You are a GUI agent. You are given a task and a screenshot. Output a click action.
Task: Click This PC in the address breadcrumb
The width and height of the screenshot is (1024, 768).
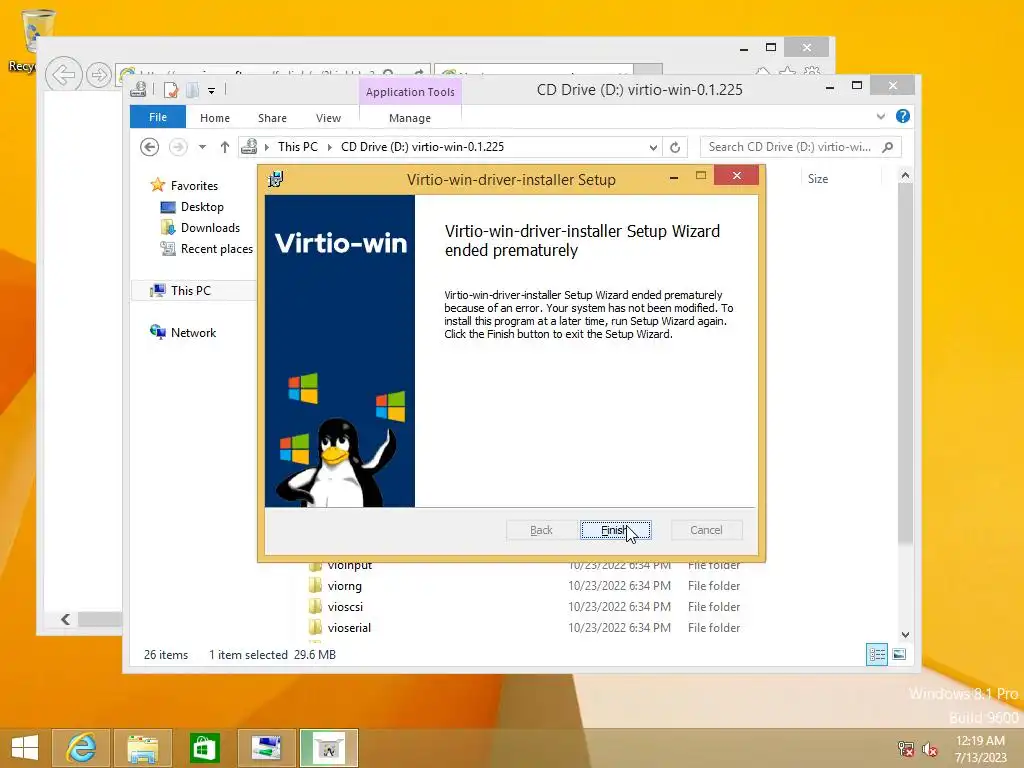point(298,147)
